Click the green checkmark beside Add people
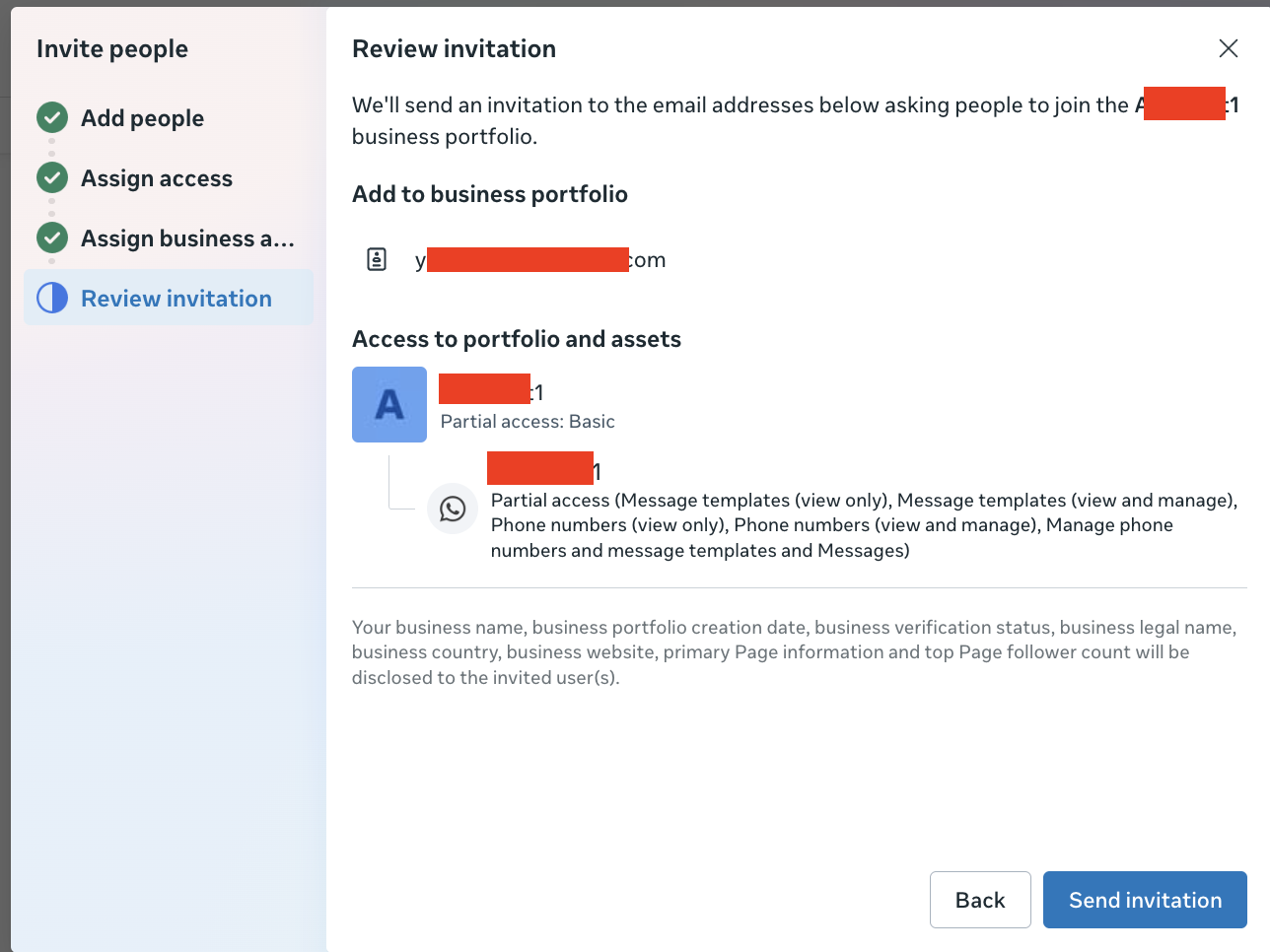 [x=51, y=117]
